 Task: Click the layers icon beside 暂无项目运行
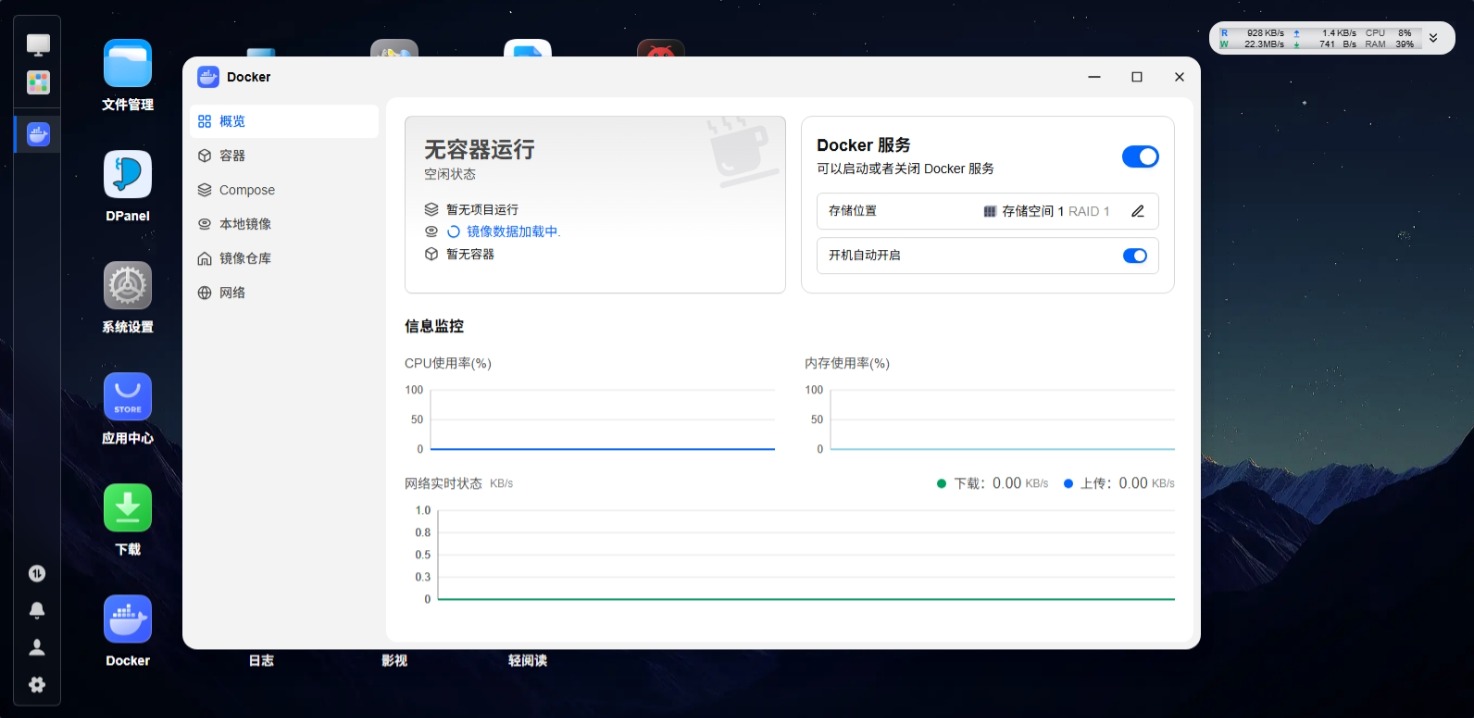(x=431, y=209)
